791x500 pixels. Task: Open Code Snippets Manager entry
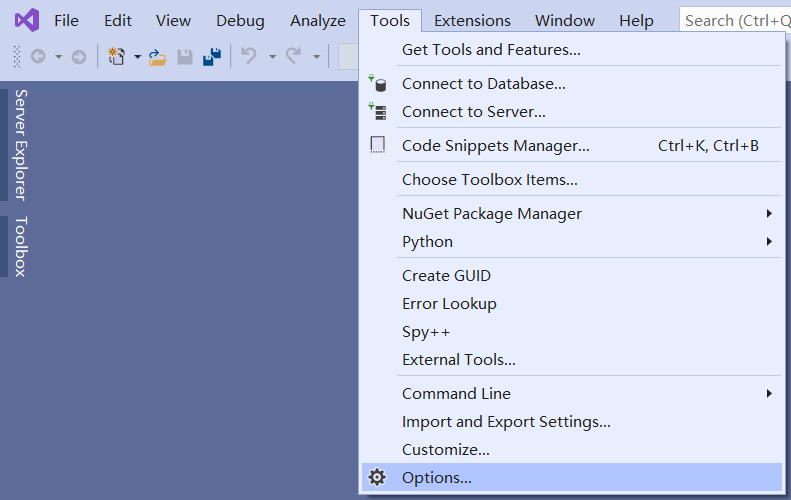tap(572, 145)
